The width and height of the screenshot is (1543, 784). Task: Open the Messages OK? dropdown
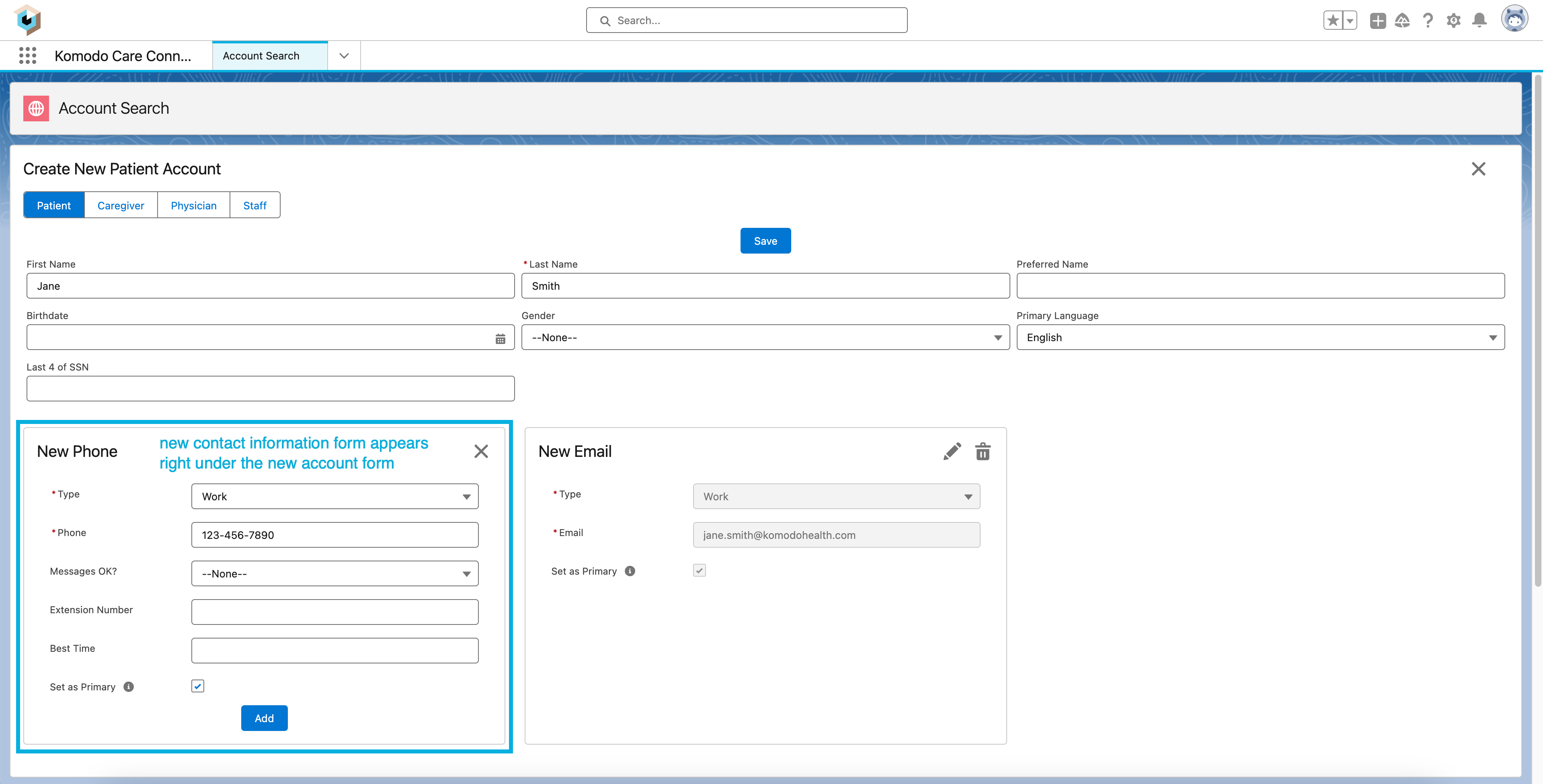point(335,573)
